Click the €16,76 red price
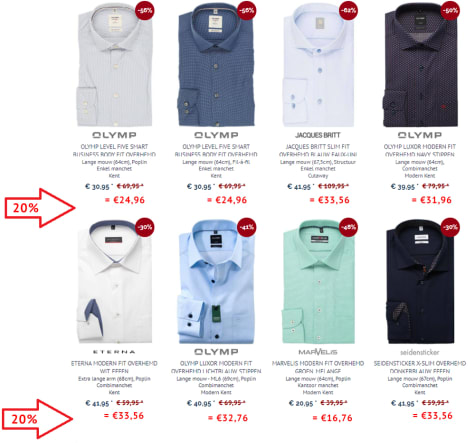This screenshot has height=443, width=475. pyautogui.click(x=333, y=418)
